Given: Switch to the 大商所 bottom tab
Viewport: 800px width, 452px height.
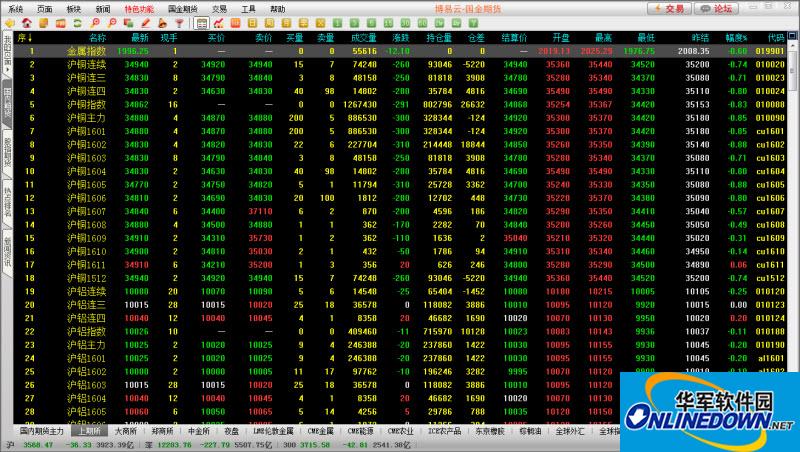Looking at the screenshot, I should (126, 431).
